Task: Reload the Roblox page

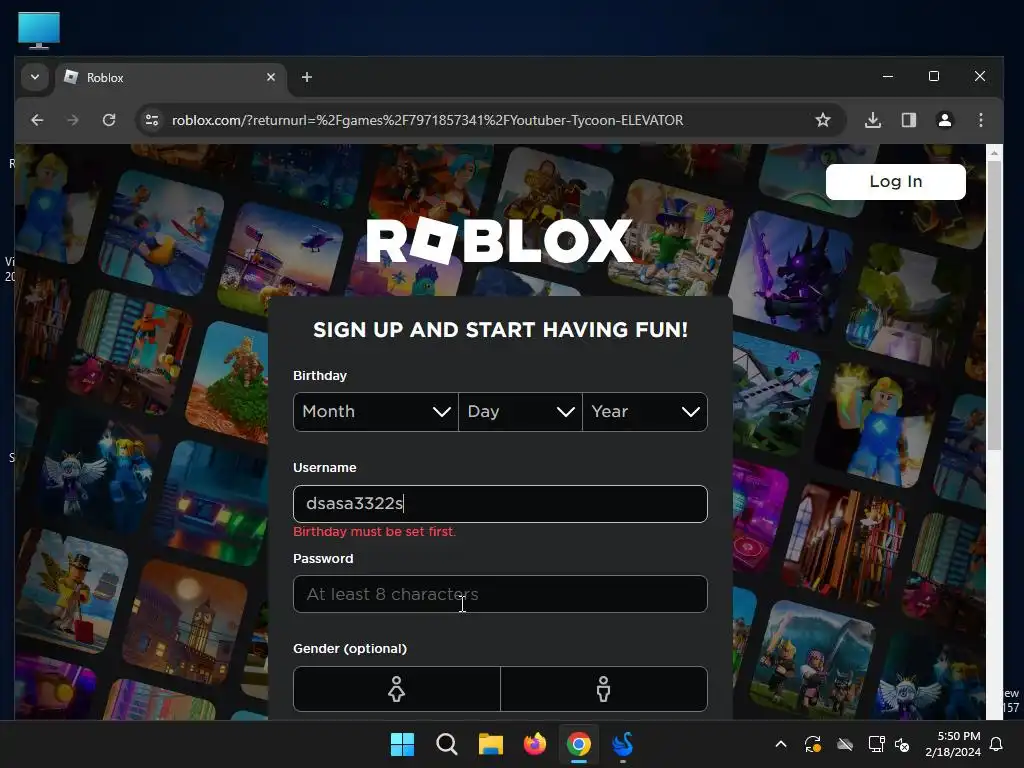Action: click(109, 120)
